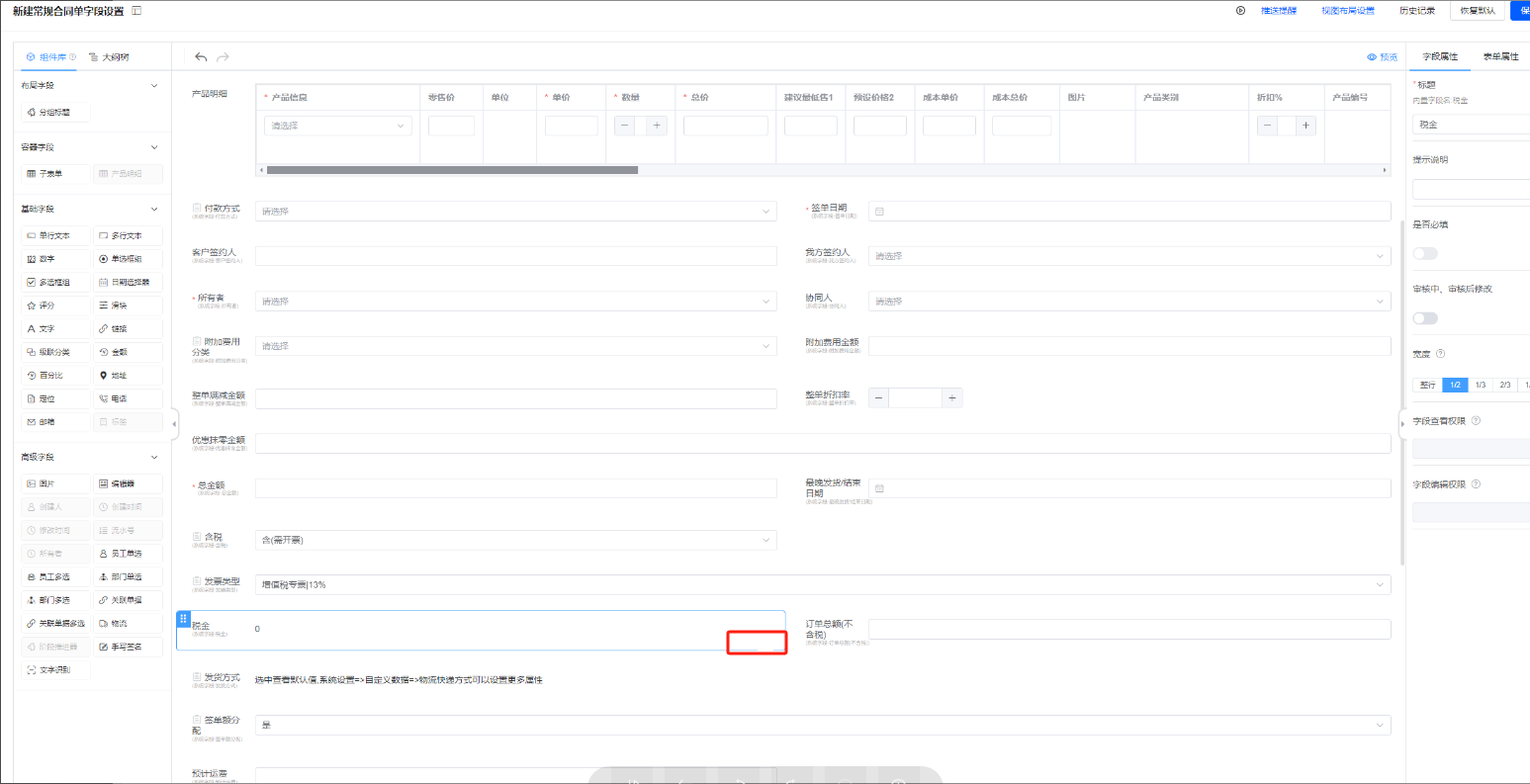Click the 预览 eye icon
This screenshot has width=1530, height=784.
1372,57
